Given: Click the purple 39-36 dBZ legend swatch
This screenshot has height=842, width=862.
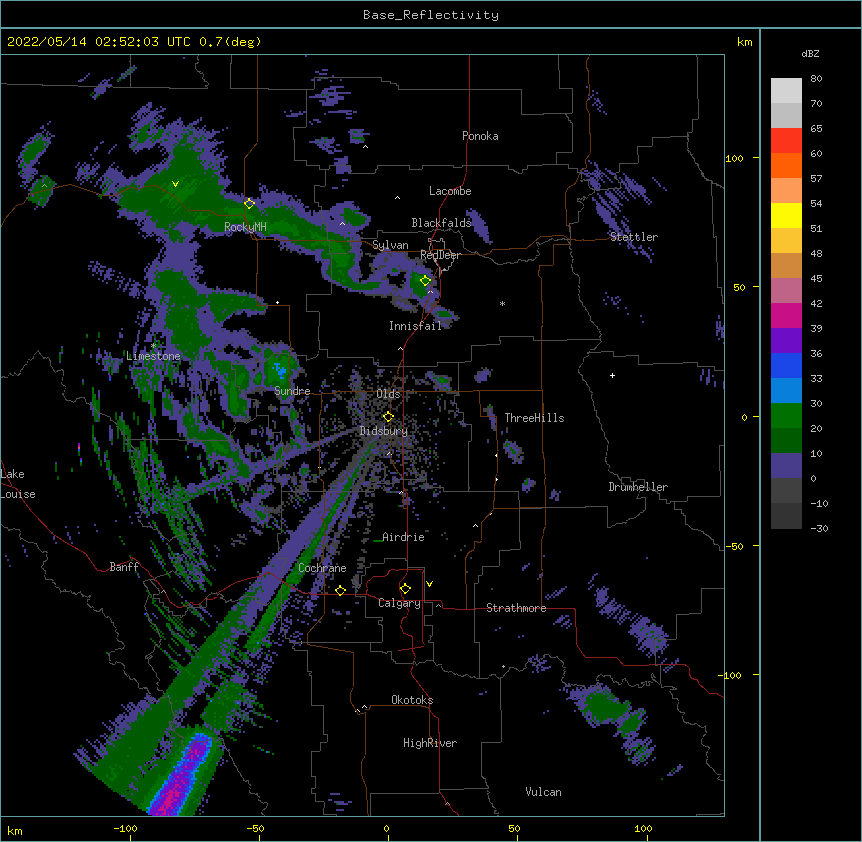Looking at the screenshot, I should (x=786, y=341).
